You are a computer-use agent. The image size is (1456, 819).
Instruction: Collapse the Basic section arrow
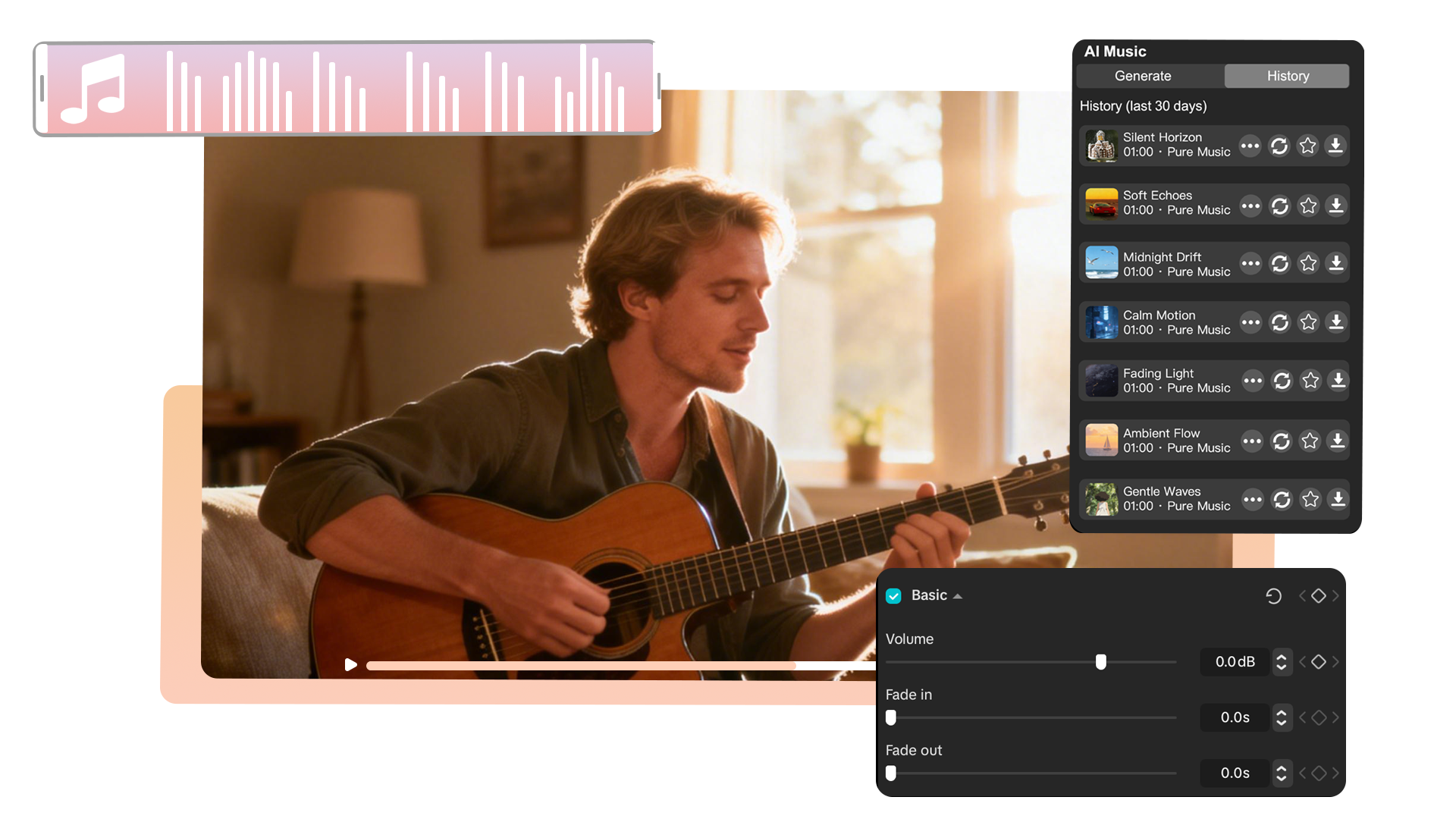point(958,597)
